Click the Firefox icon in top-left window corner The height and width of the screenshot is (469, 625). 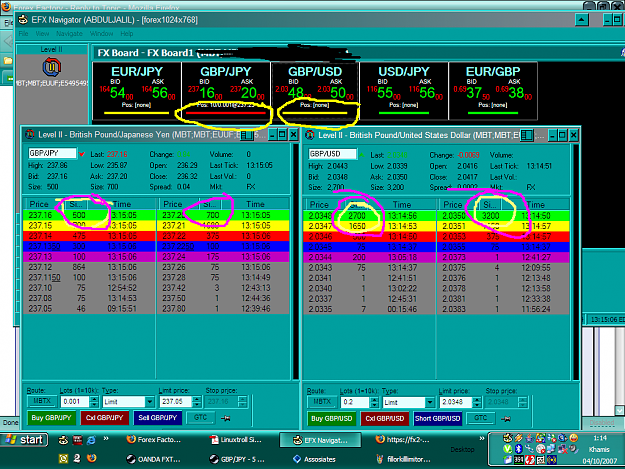point(6,6)
